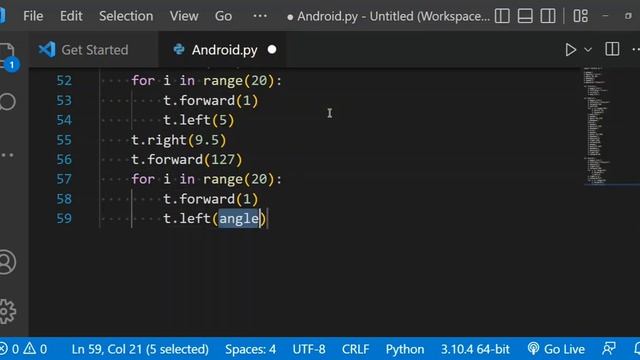The image size is (640, 360).
Task: Open the Explorer view with badge
Action: click(x=9, y=56)
